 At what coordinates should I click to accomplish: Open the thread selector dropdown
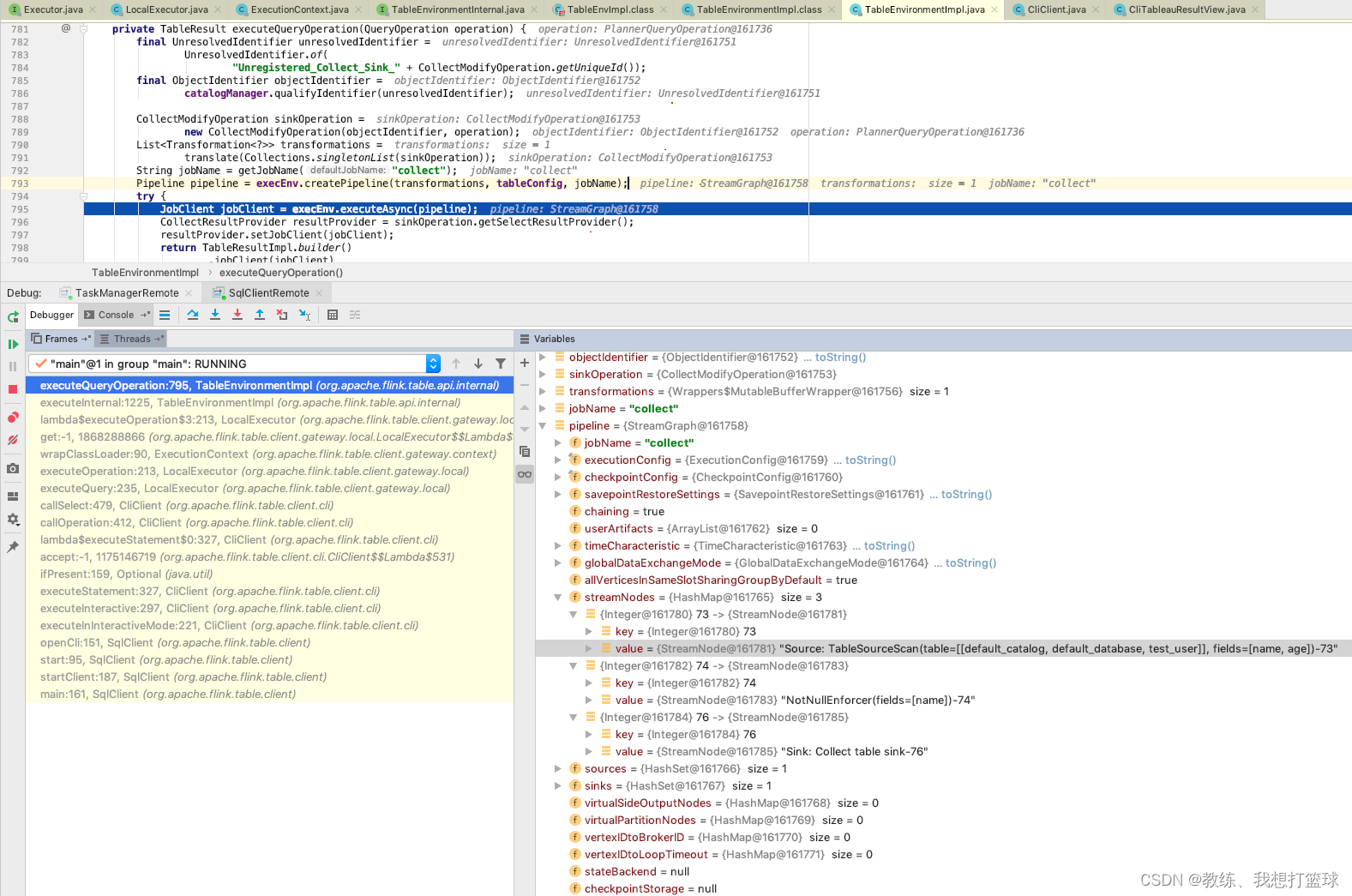pos(433,364)
